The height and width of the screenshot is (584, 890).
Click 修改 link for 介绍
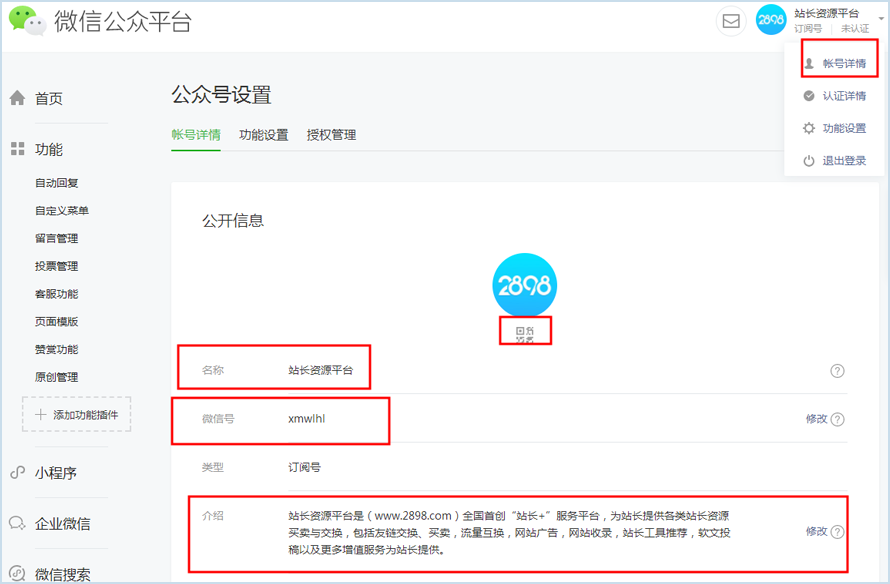(x=816, y=532)
